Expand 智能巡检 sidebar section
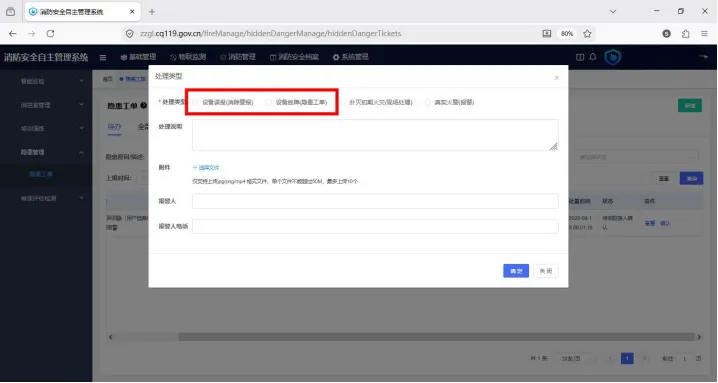The width and height of the screenshot is (718, 383). coord(46,81)
